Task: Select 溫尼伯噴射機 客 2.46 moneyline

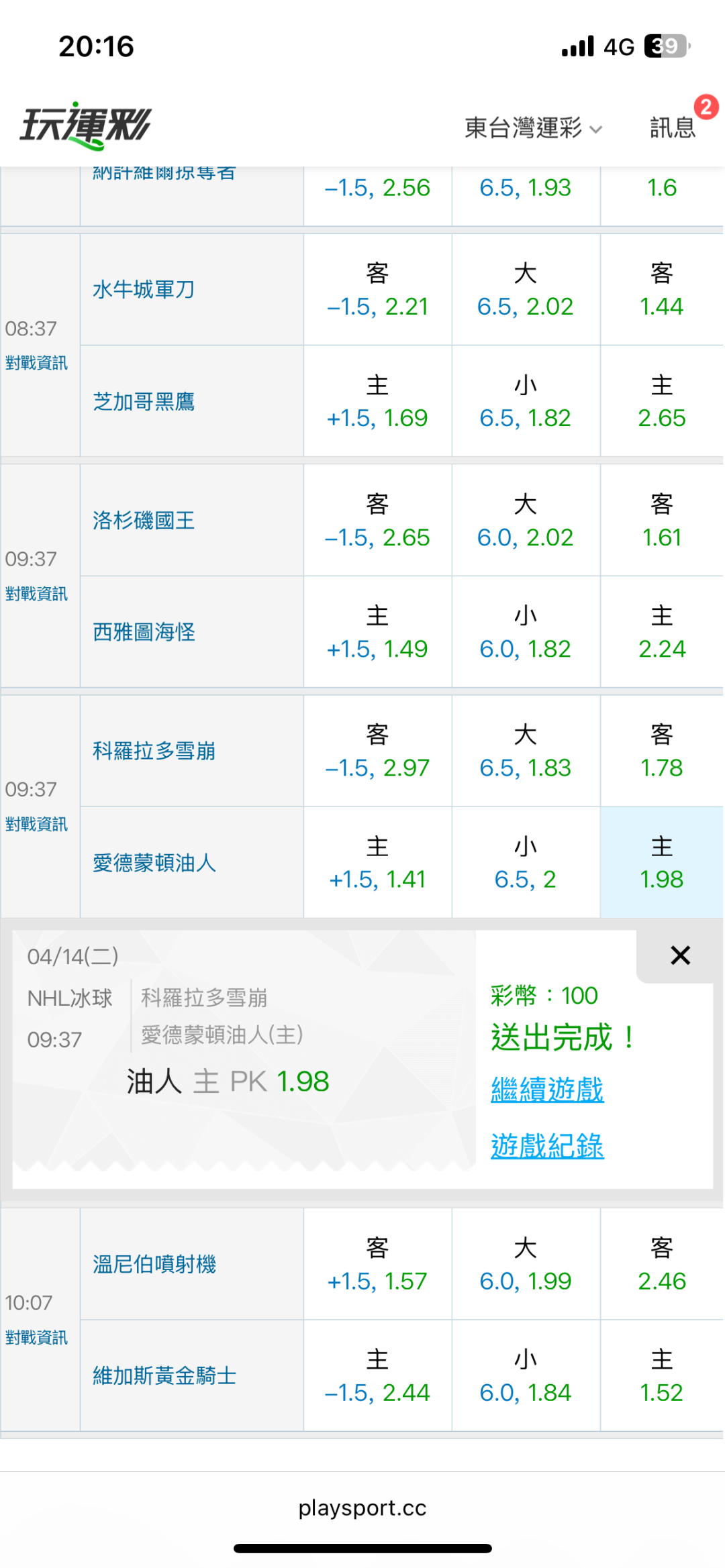Action: [x=661, y=1265]
